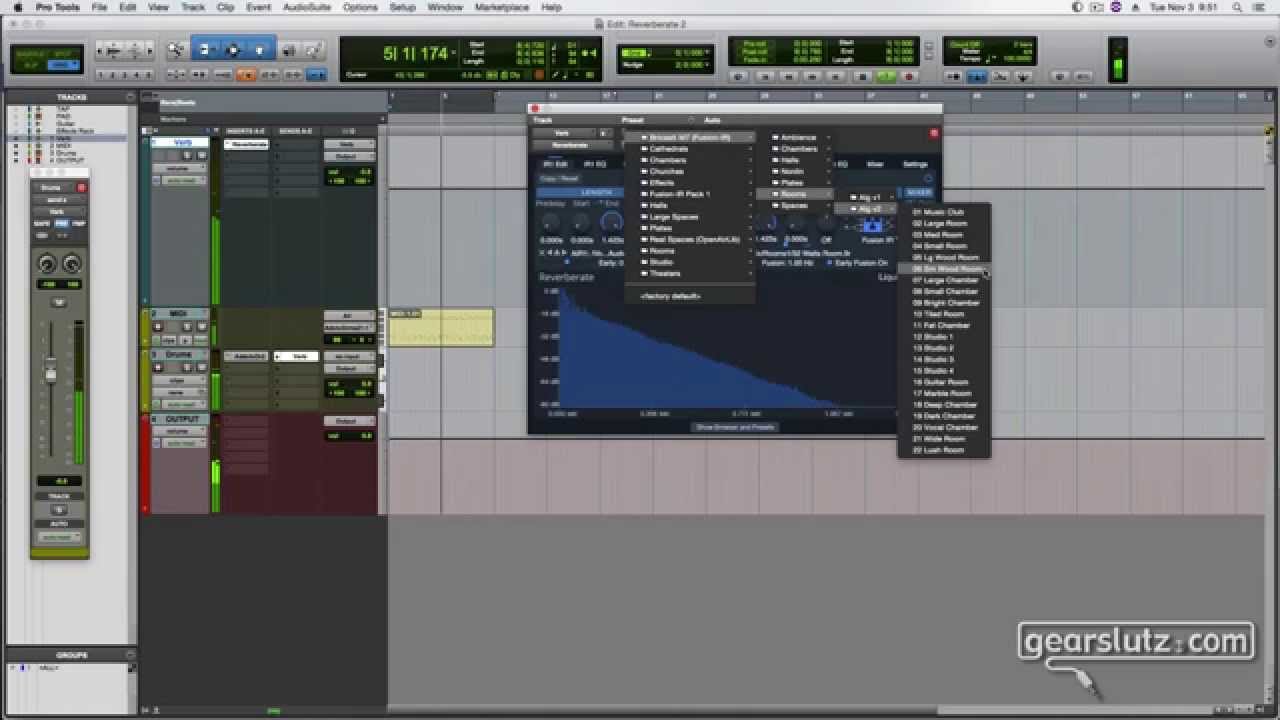
Task: Select the Zoomer tool in the toolbar
Action: point(176,49)
